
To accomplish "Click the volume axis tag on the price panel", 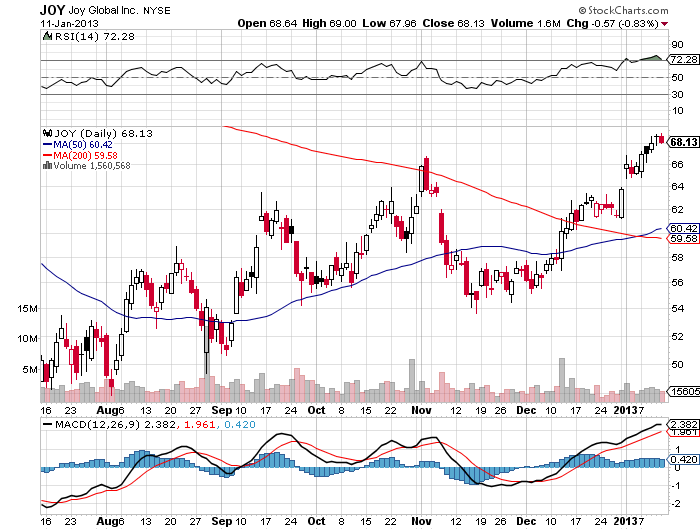I will point(683,391).
